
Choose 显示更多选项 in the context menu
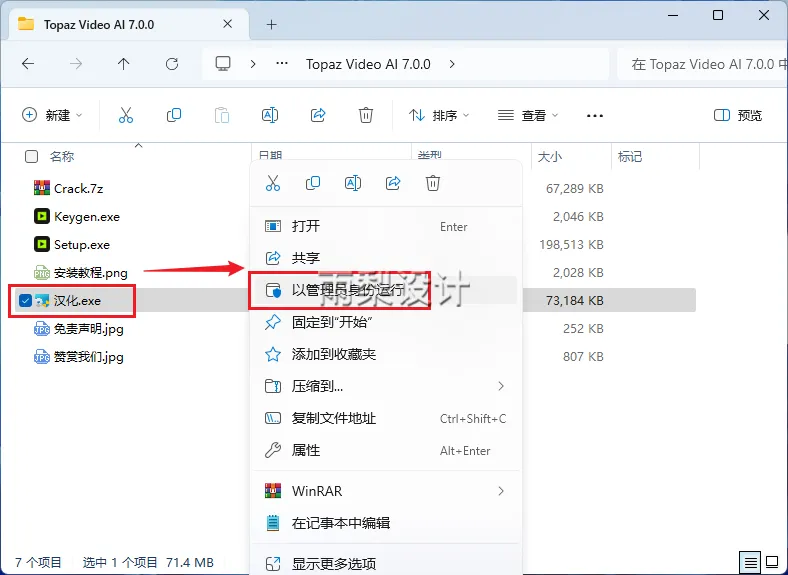coord(385,563)
